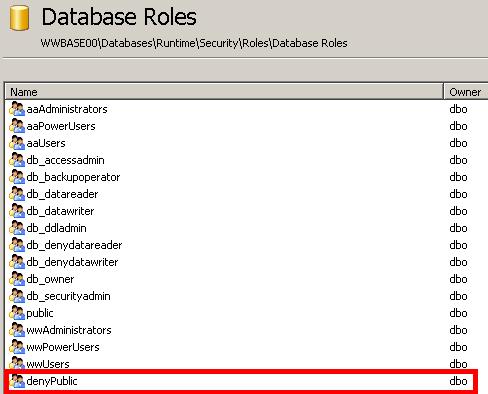Select the db_ddladmin role entry
This screenshot has width=488, height=394.
click(56, 228)
